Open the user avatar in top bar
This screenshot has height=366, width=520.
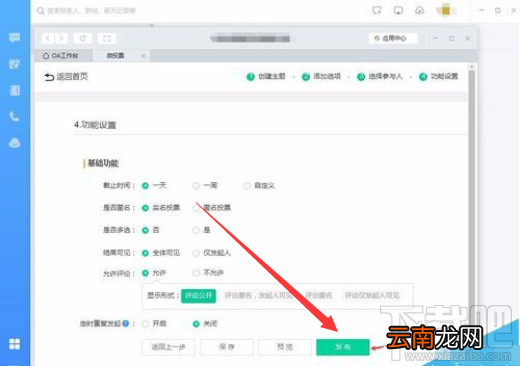pyautogui.click(x=446, y=11)
